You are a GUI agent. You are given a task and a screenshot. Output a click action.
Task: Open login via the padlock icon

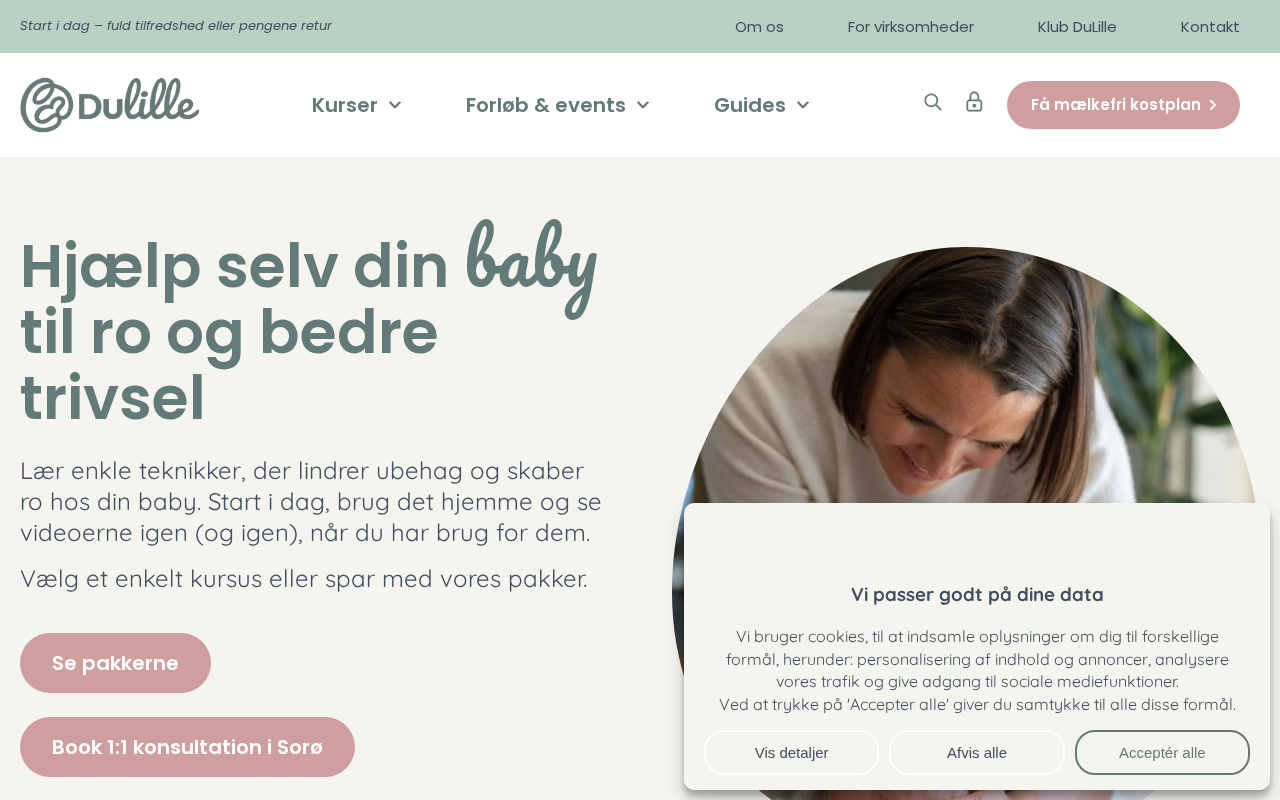(x=974, y=102)
